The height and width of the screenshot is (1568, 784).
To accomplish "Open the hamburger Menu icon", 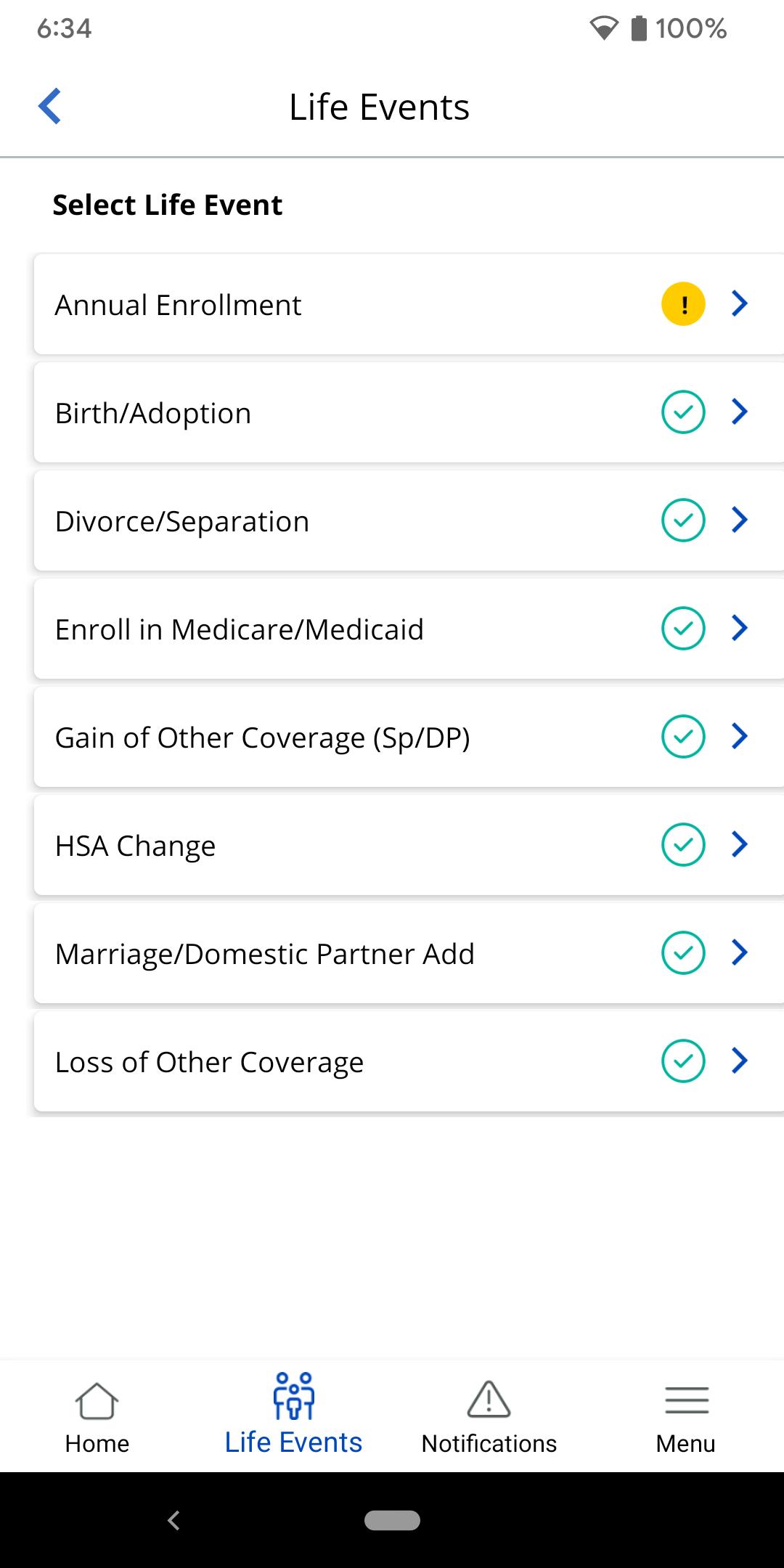I will point(686,1400).
